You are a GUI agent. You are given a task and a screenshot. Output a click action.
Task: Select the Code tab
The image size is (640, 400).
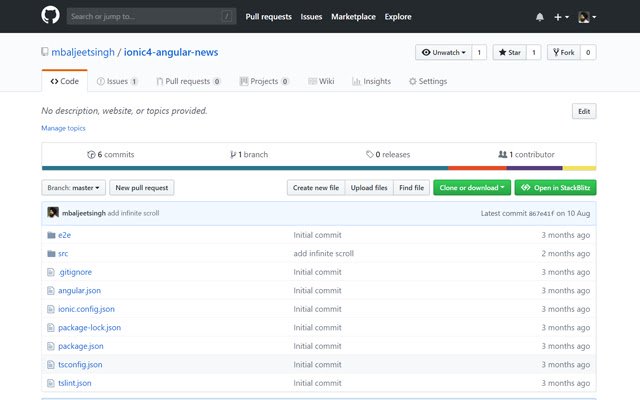point(64,81)
